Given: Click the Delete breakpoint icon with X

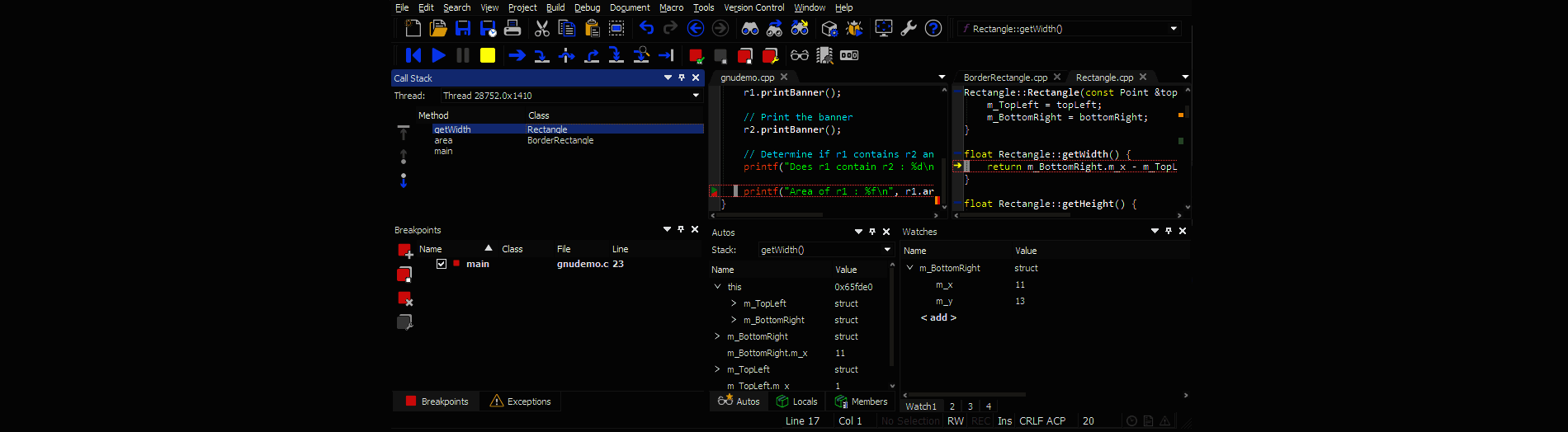Looking at the screenshot, I should tap(404, 298).
